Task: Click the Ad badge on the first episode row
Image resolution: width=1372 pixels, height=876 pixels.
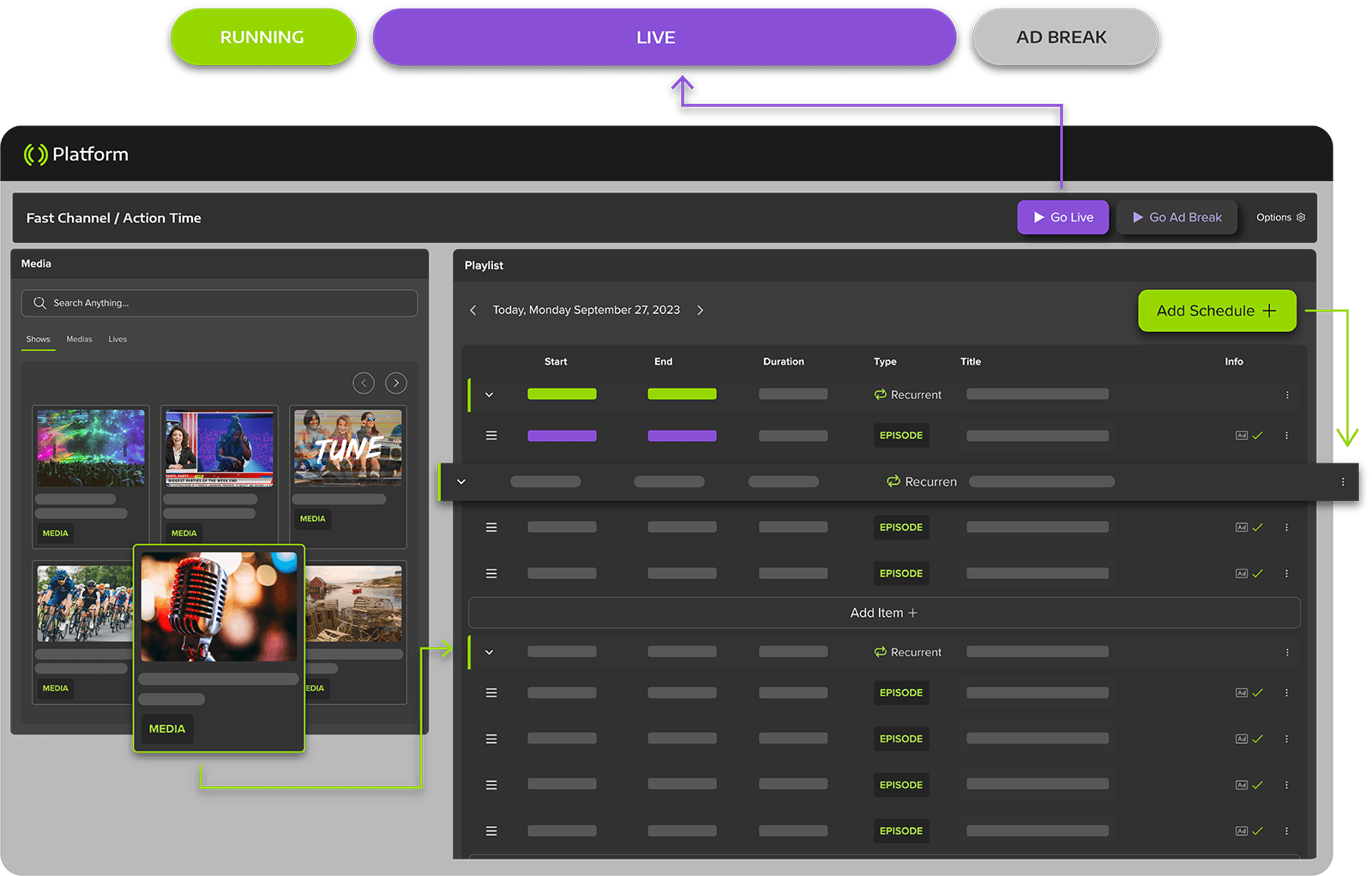Action: point(1241,435)
